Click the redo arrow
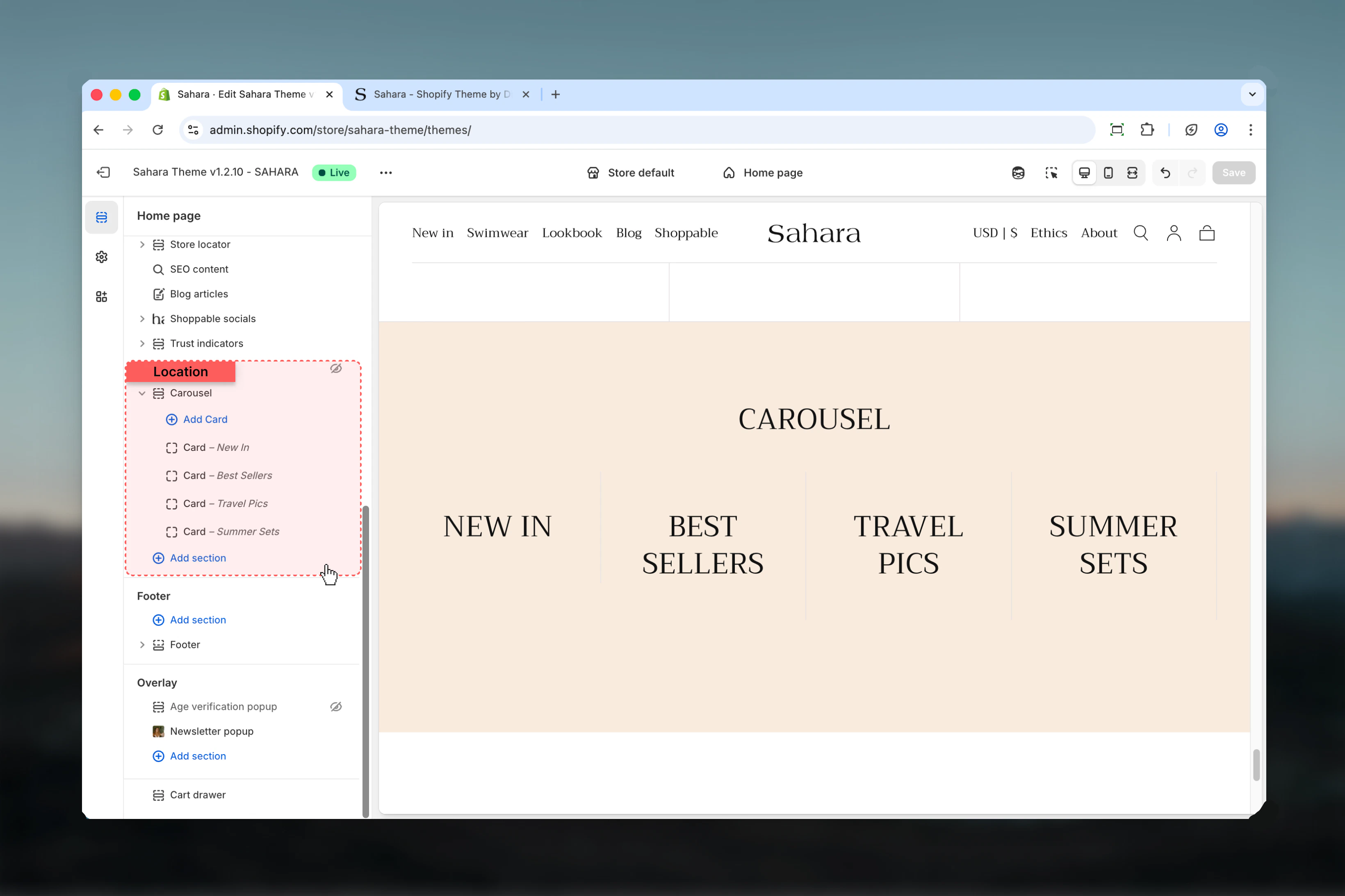This screenshot has width=1345, height=896. pos(1192,173)
